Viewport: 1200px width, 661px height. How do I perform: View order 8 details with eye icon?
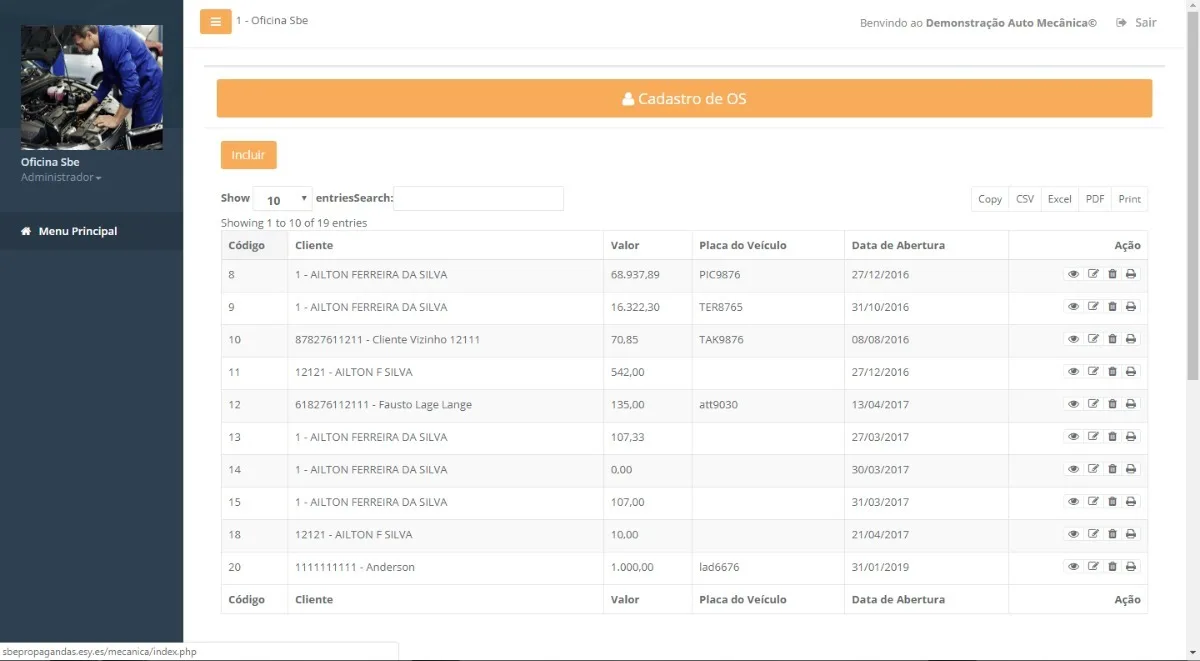click(1073, 274)
